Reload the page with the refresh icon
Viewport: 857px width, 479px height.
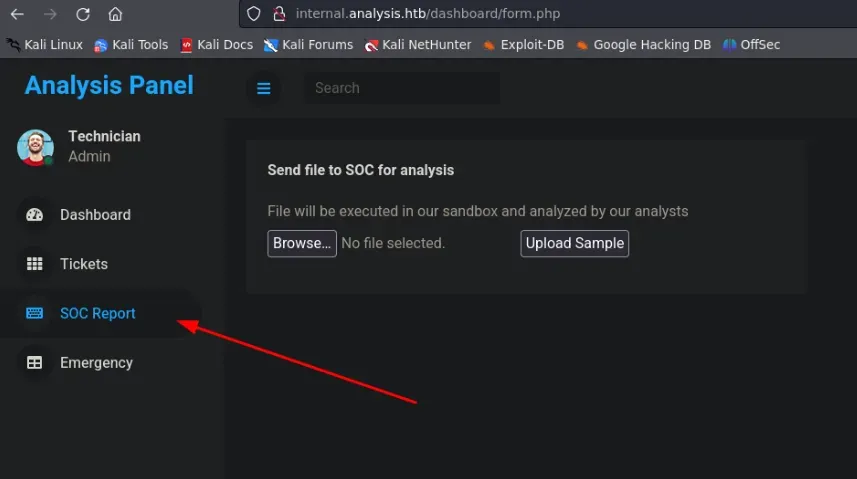pyautogui.click(x=83, y=14)
